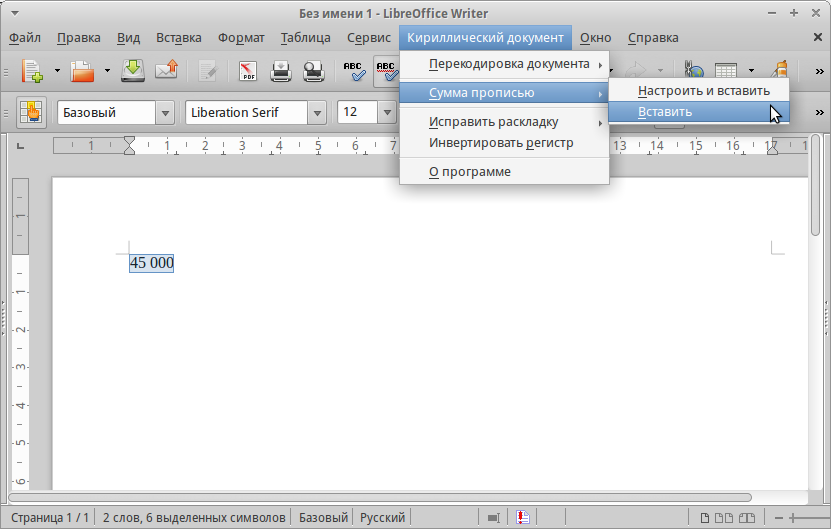Click the font size field showing 12
The image size is (831, 529).
[x=358, y=112]
